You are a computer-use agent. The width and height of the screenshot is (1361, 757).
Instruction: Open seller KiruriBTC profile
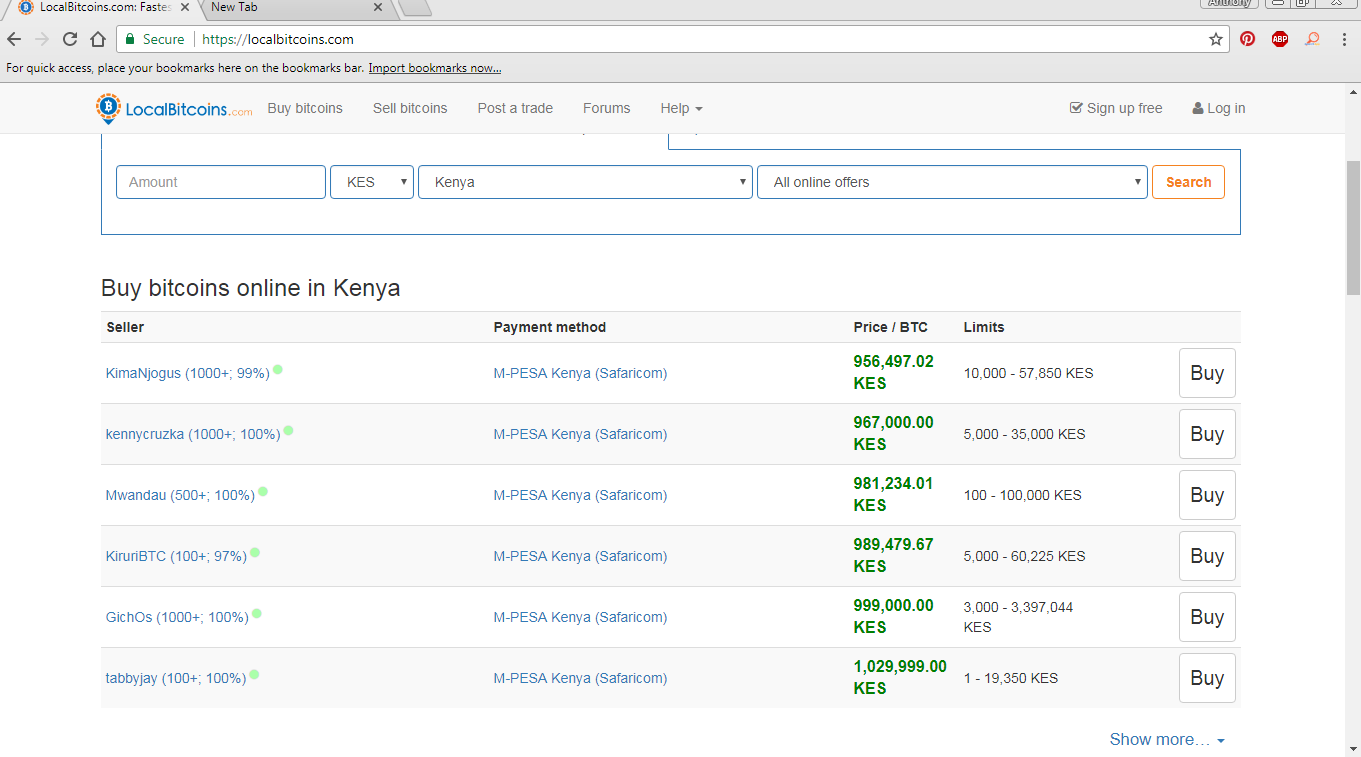point(176,556)
